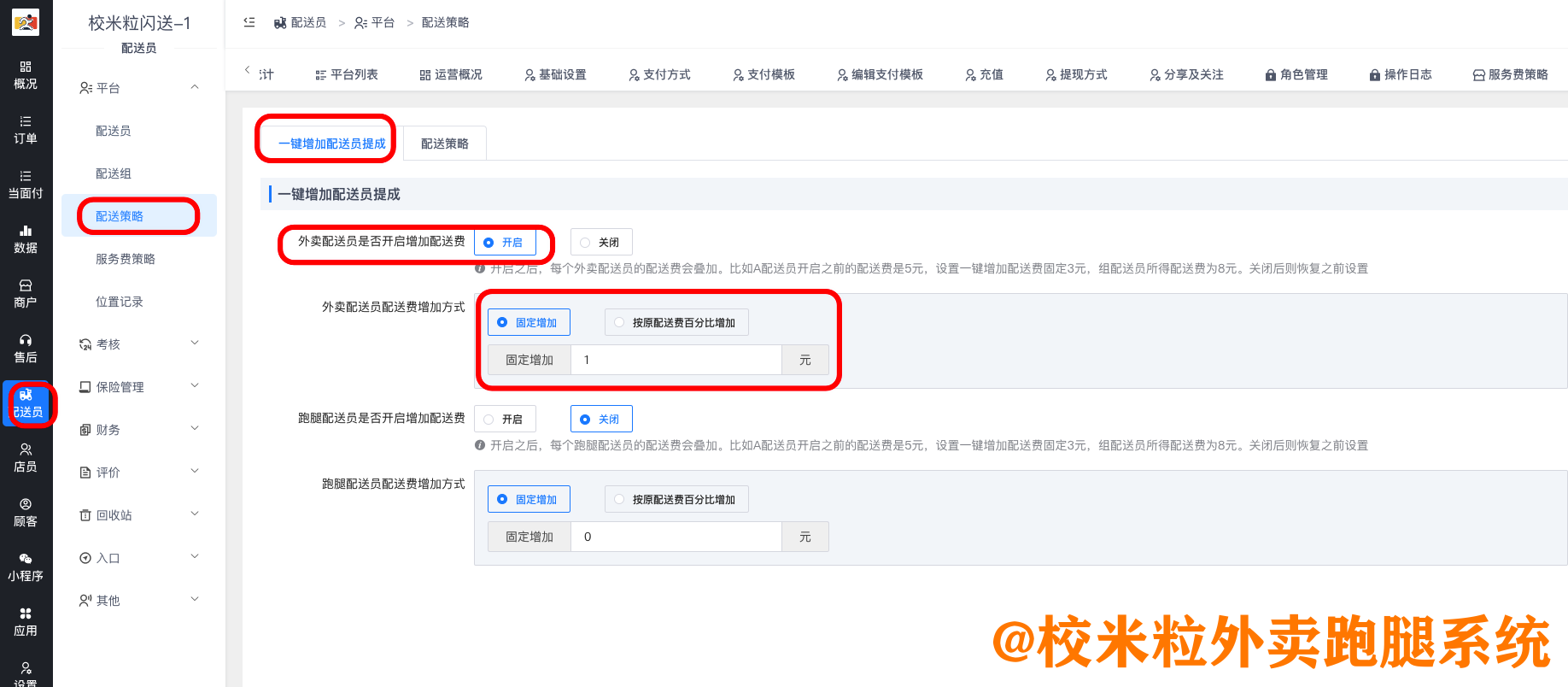Screen dimensions: 1568x687
Task: Open 角色管理 top tab
Action: (1296, 74)
